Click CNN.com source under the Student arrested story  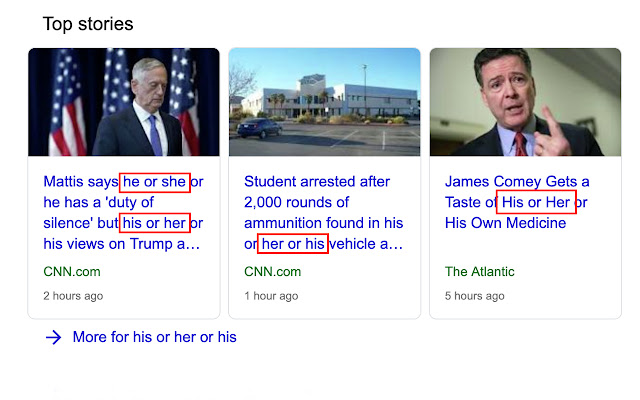pyautogui.click(x=273, y=272)
